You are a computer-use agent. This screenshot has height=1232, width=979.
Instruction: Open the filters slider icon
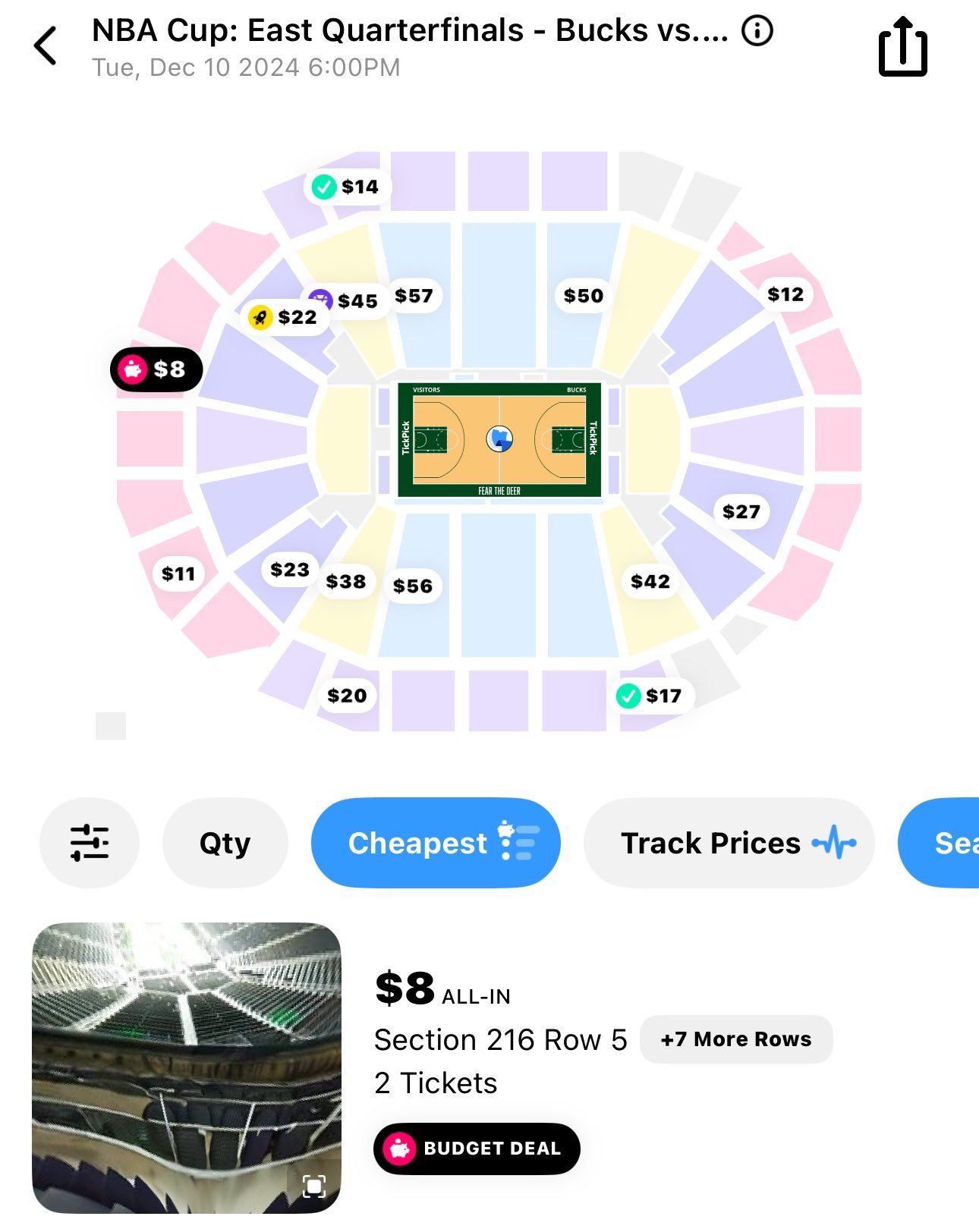click(x=90, y=843)
